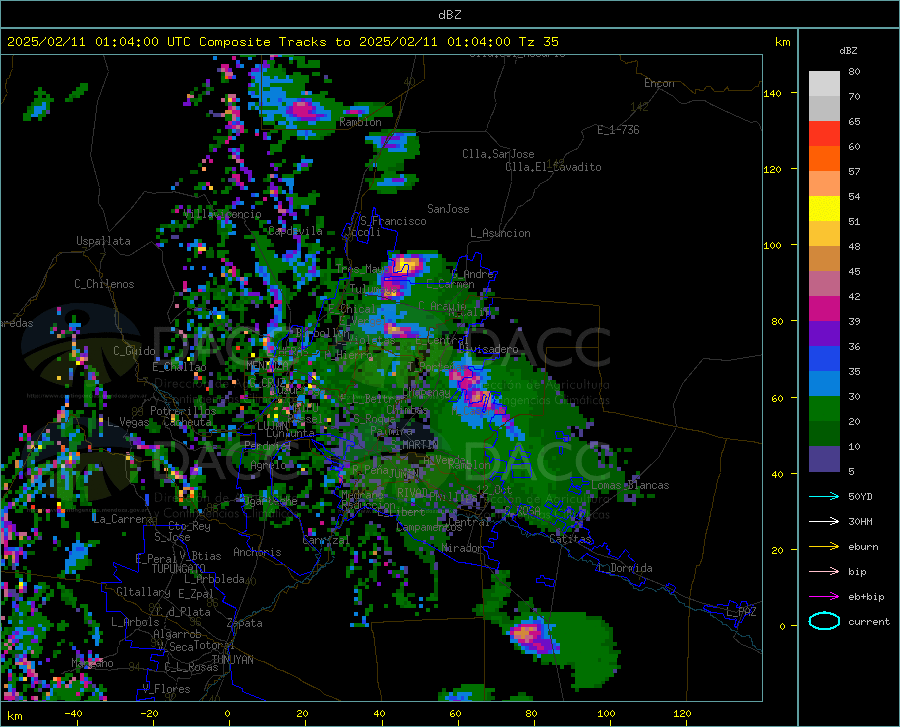Click the pink bip arrow legend icon
Screen dimensions: 900x727
click(824, 572)
